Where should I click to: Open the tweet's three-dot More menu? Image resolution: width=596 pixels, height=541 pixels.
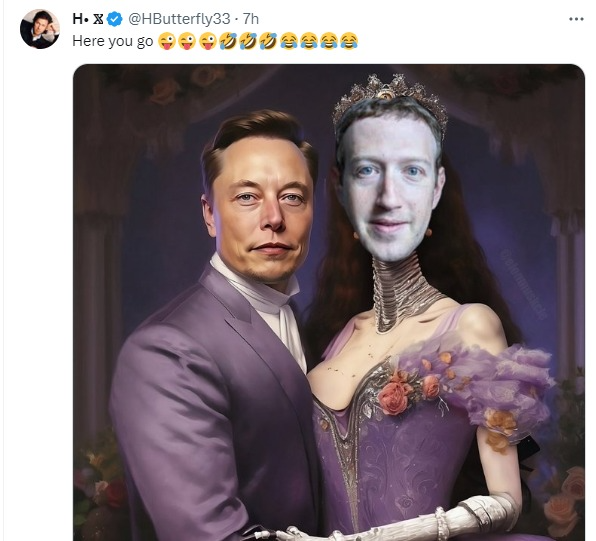pyautogui.click(x=576, y=19)
